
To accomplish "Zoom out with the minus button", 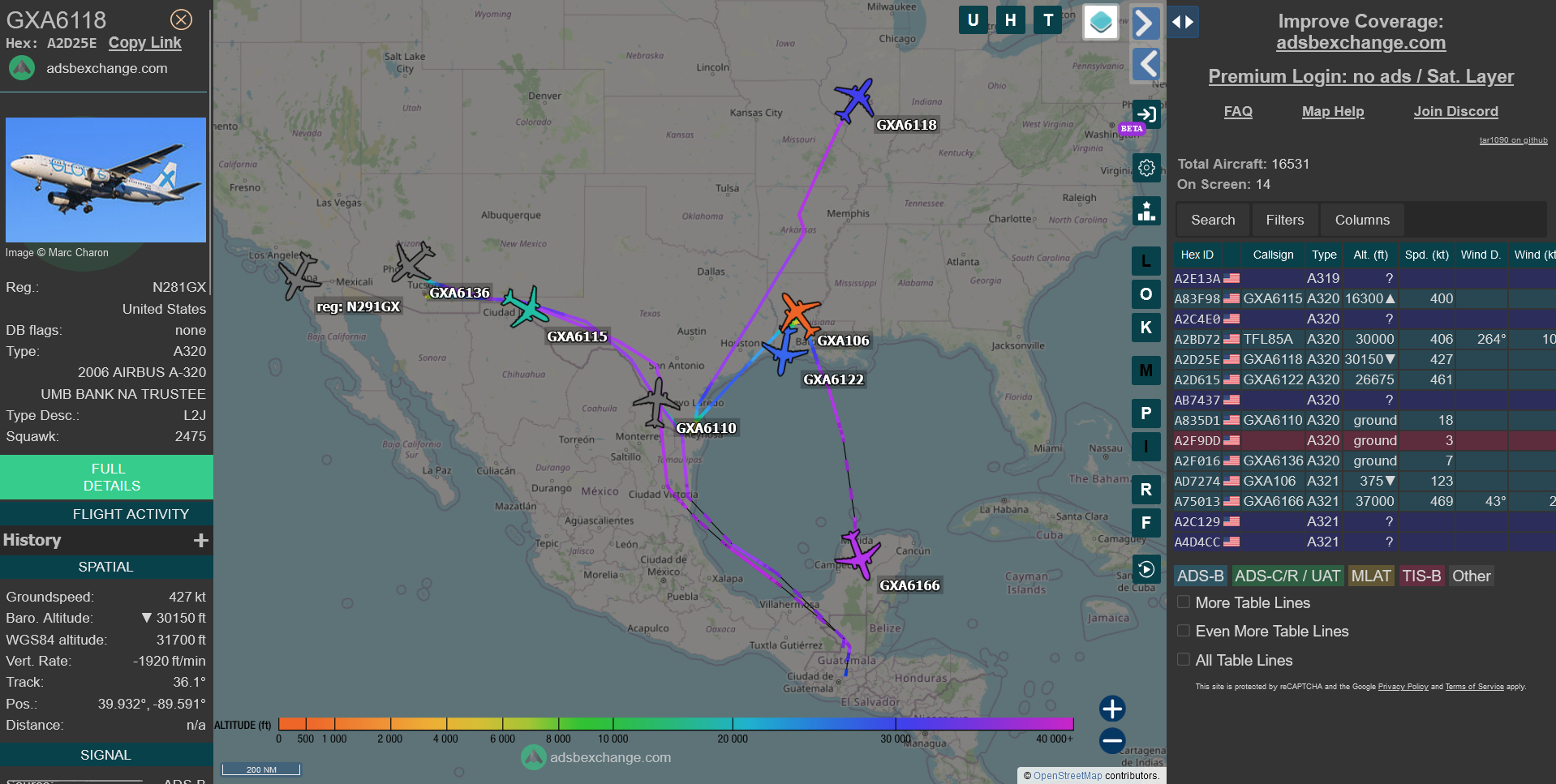I will 1111,740.
